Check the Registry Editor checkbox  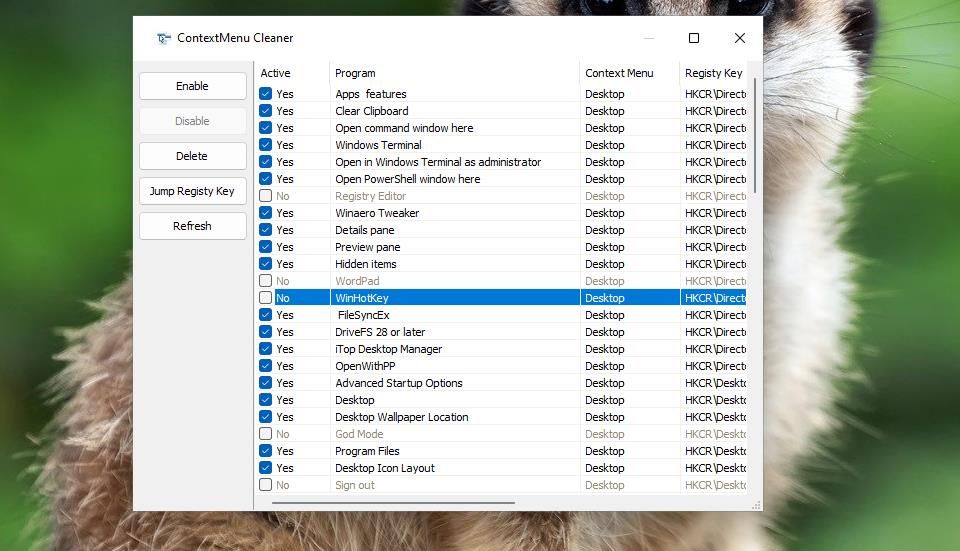(266, 196)
